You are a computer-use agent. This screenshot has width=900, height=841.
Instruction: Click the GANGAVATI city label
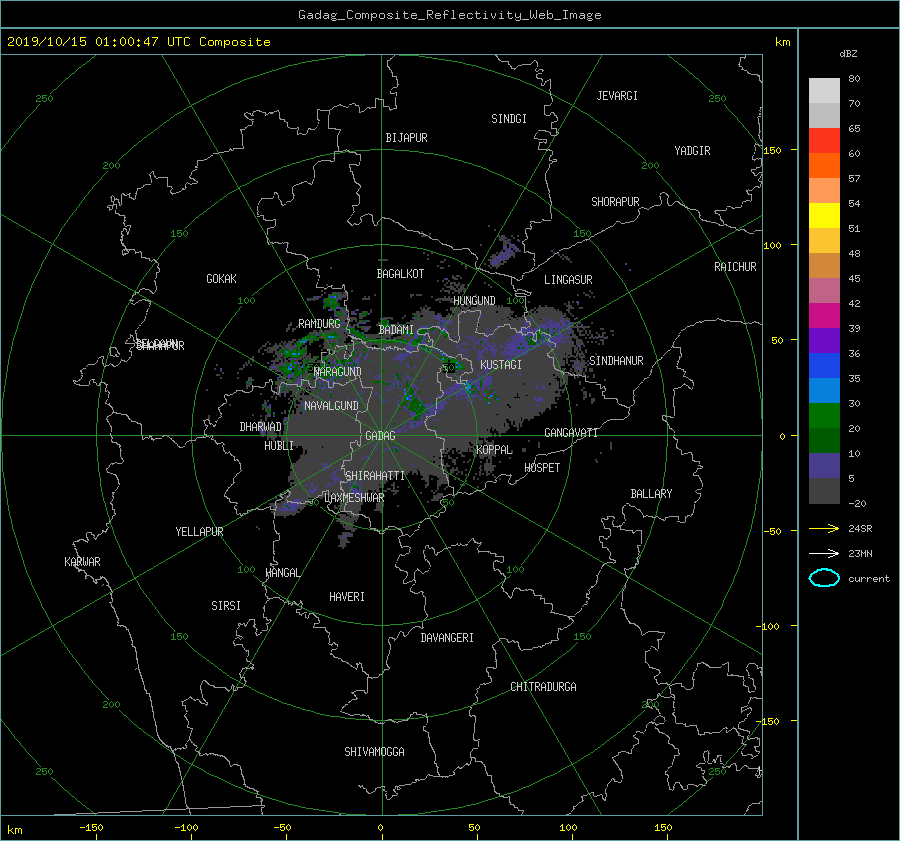[x=571, y=433]
